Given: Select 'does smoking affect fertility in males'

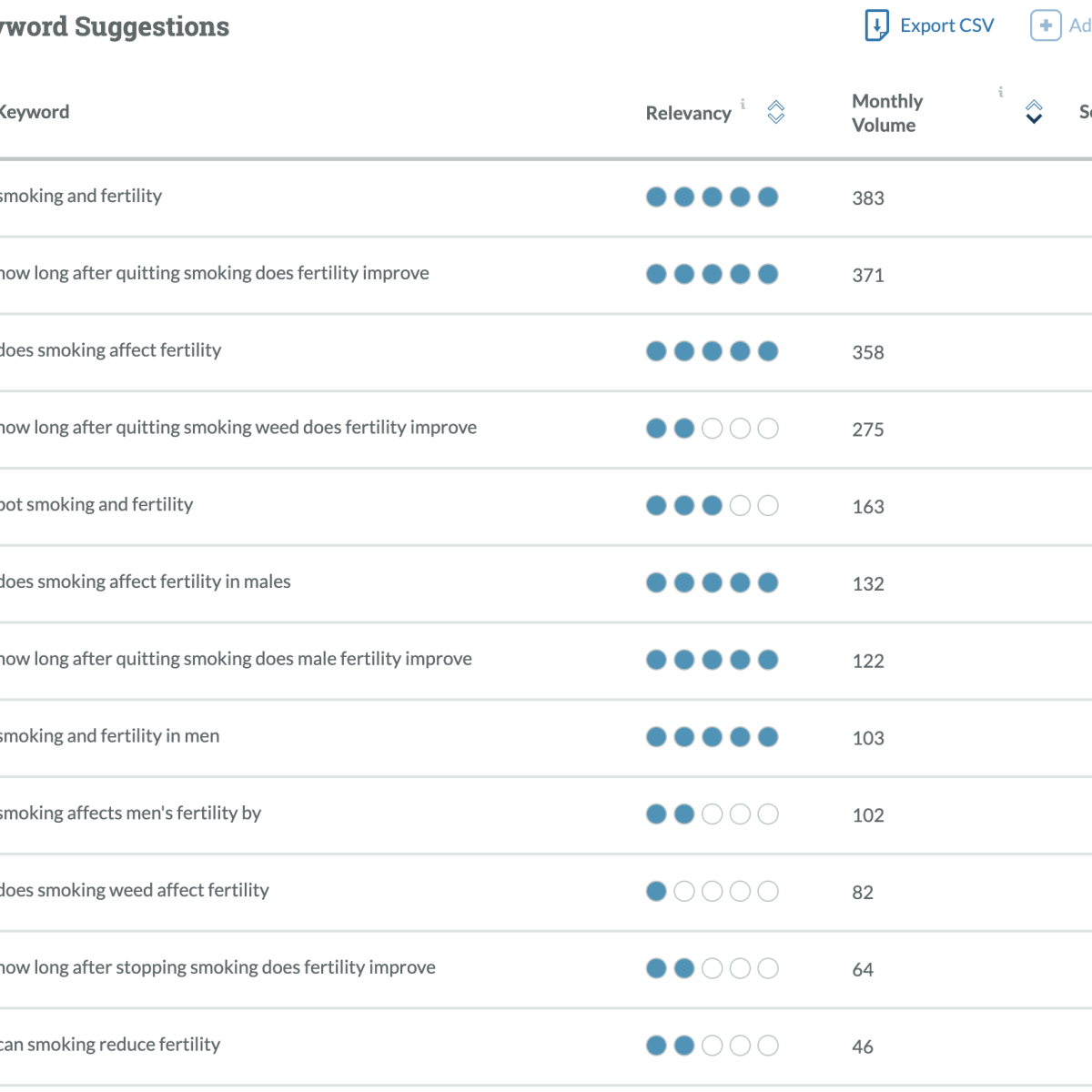Looking at the screenshot, I should point(145,581).
